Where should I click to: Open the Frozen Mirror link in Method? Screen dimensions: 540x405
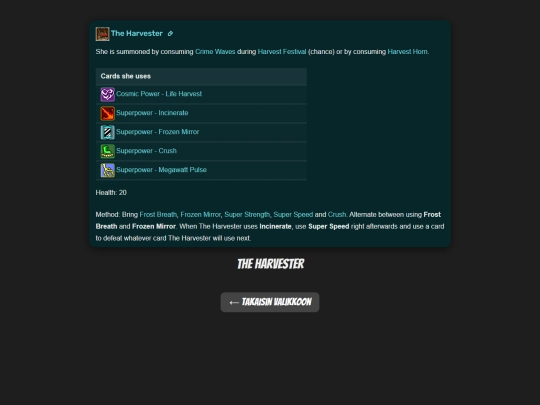point(200,215)
